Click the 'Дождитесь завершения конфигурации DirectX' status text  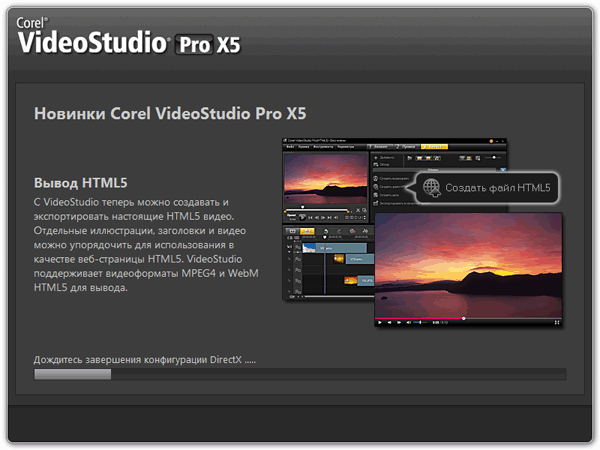tap(145, 360)
